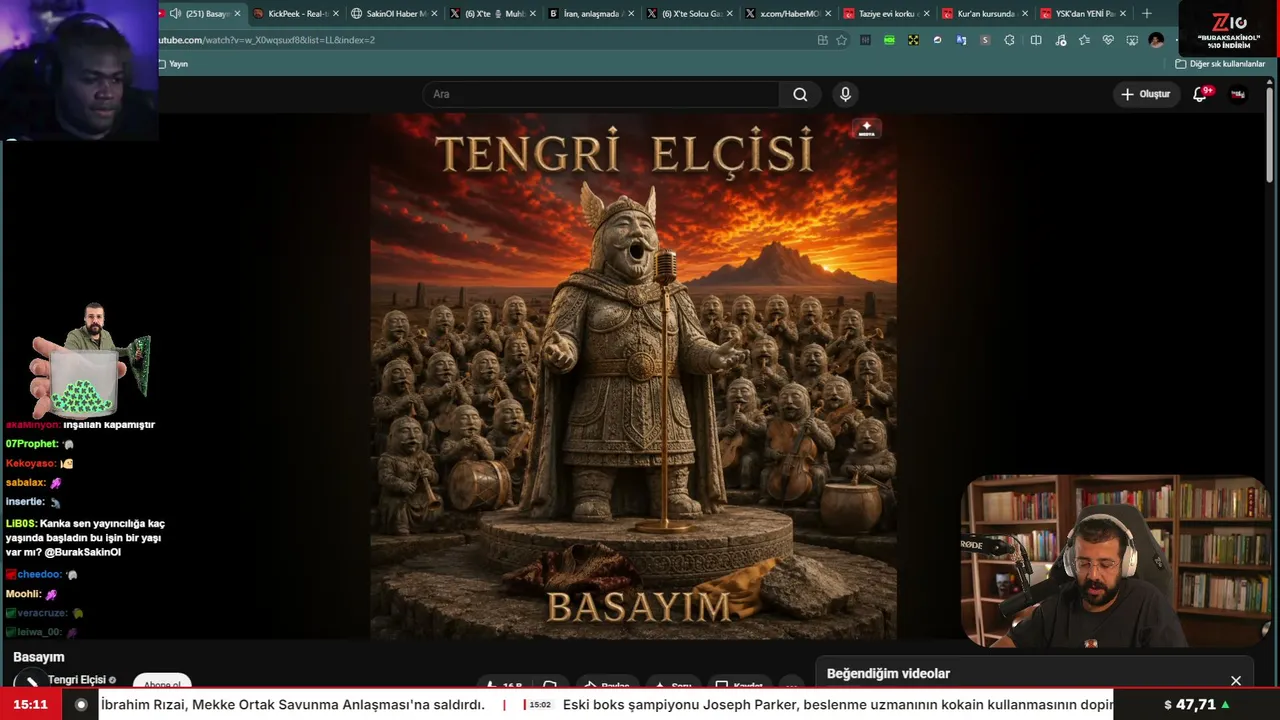Close the Taziye evi korku tab
Viewport: 1280px width, 720px height.
click(926, 14)
